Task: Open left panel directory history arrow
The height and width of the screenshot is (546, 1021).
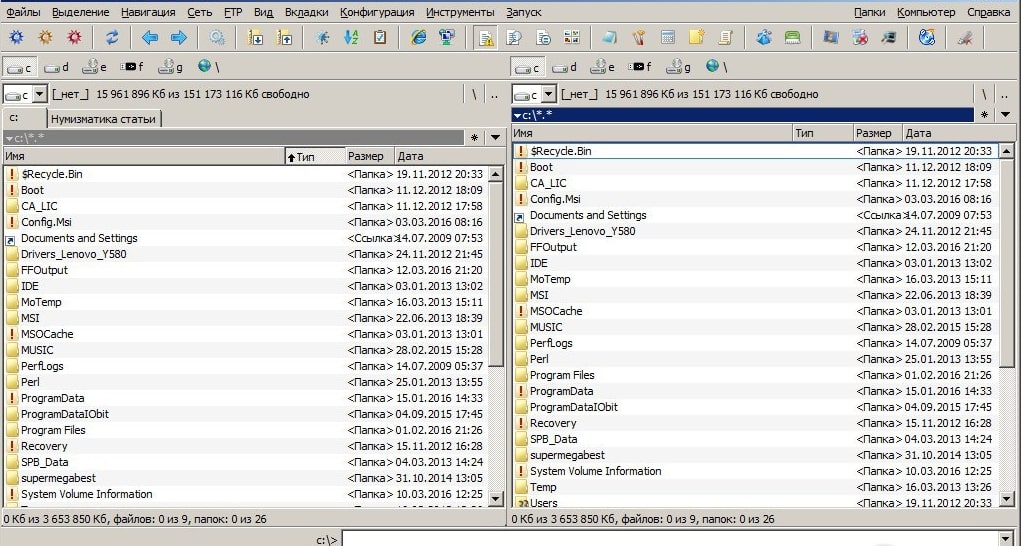Action: click(x=496, y=138)
